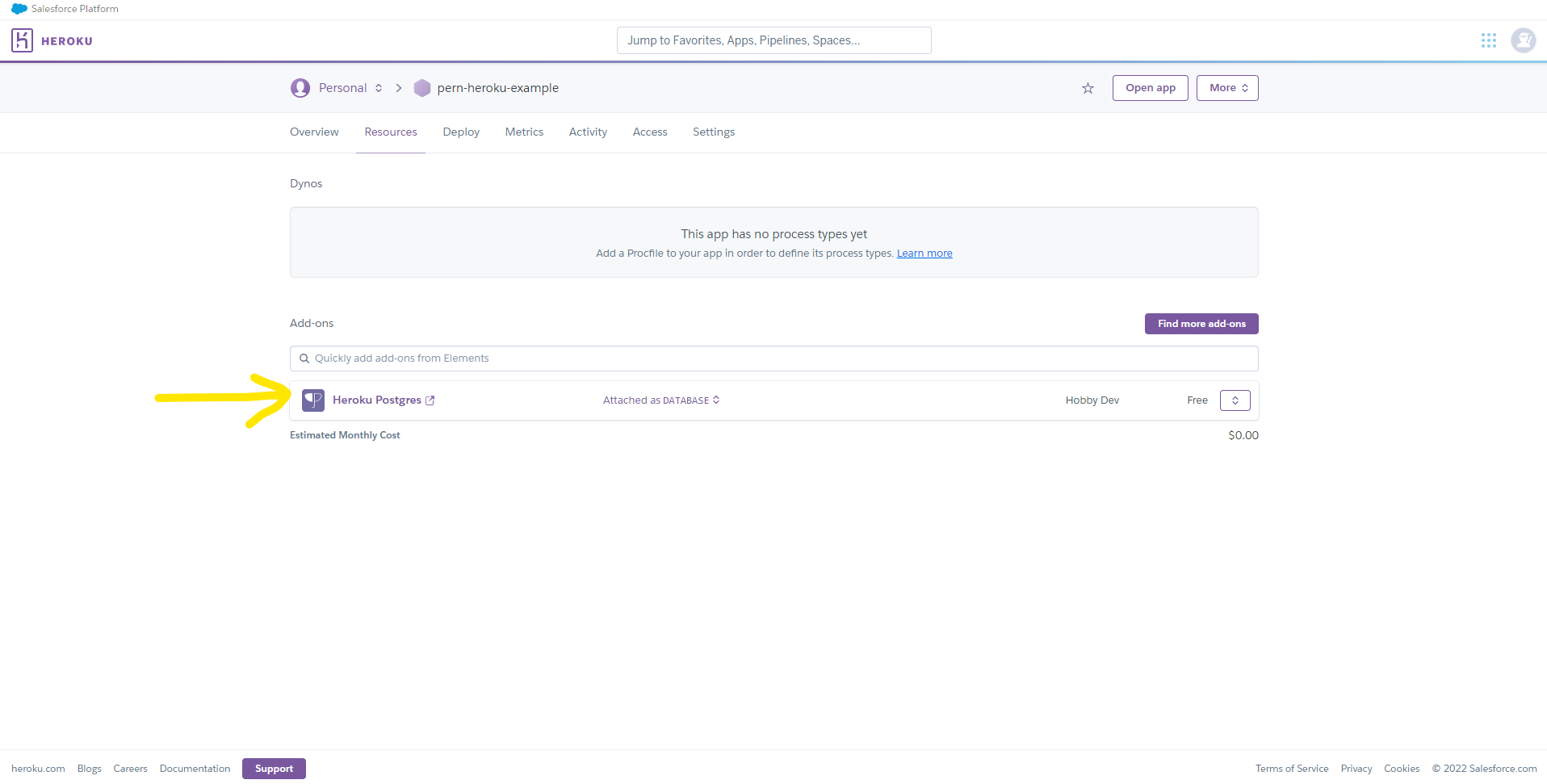
Task: Open the Heroku Postgres plan stepper dropdown
Action: coord(1235,400)
